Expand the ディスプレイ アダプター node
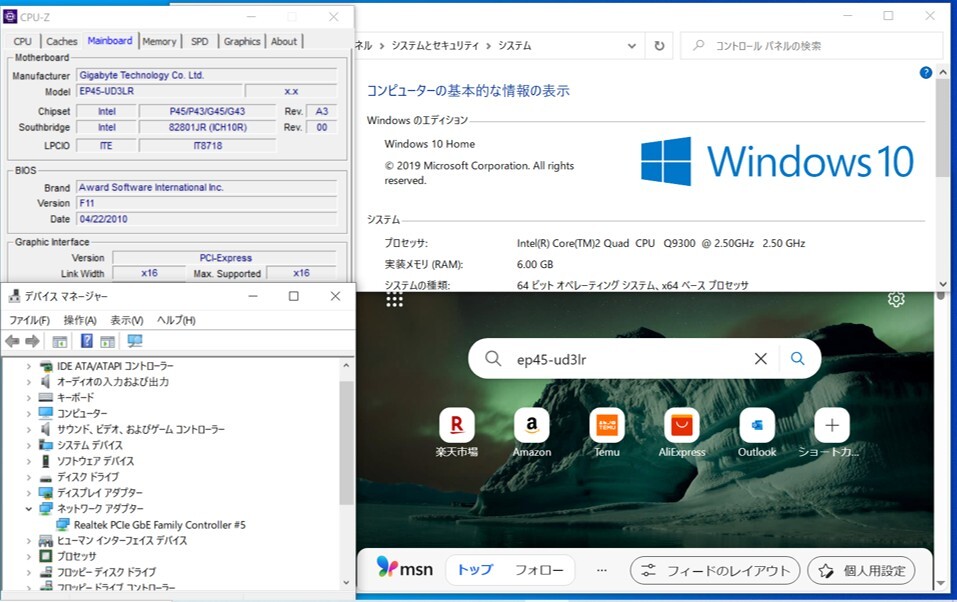The width and height of the screenshot is (957, 602). click(29, 493)
